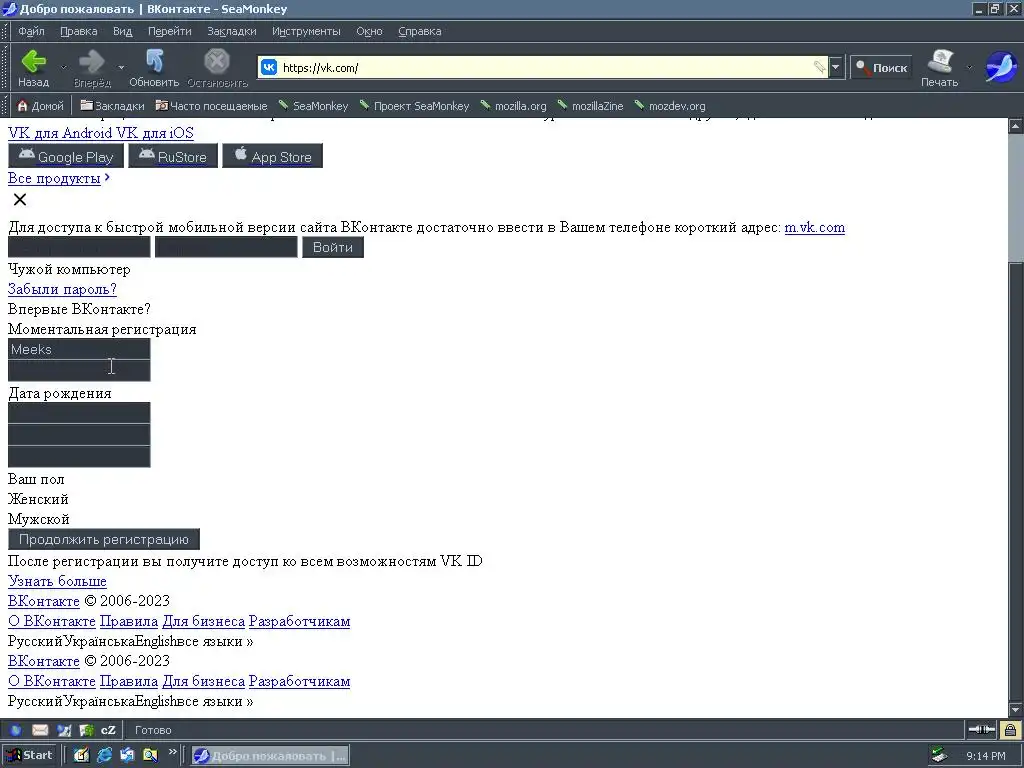Open the Инструменты menu
This screenshot has width=1024, height=768.
point(306,31)
